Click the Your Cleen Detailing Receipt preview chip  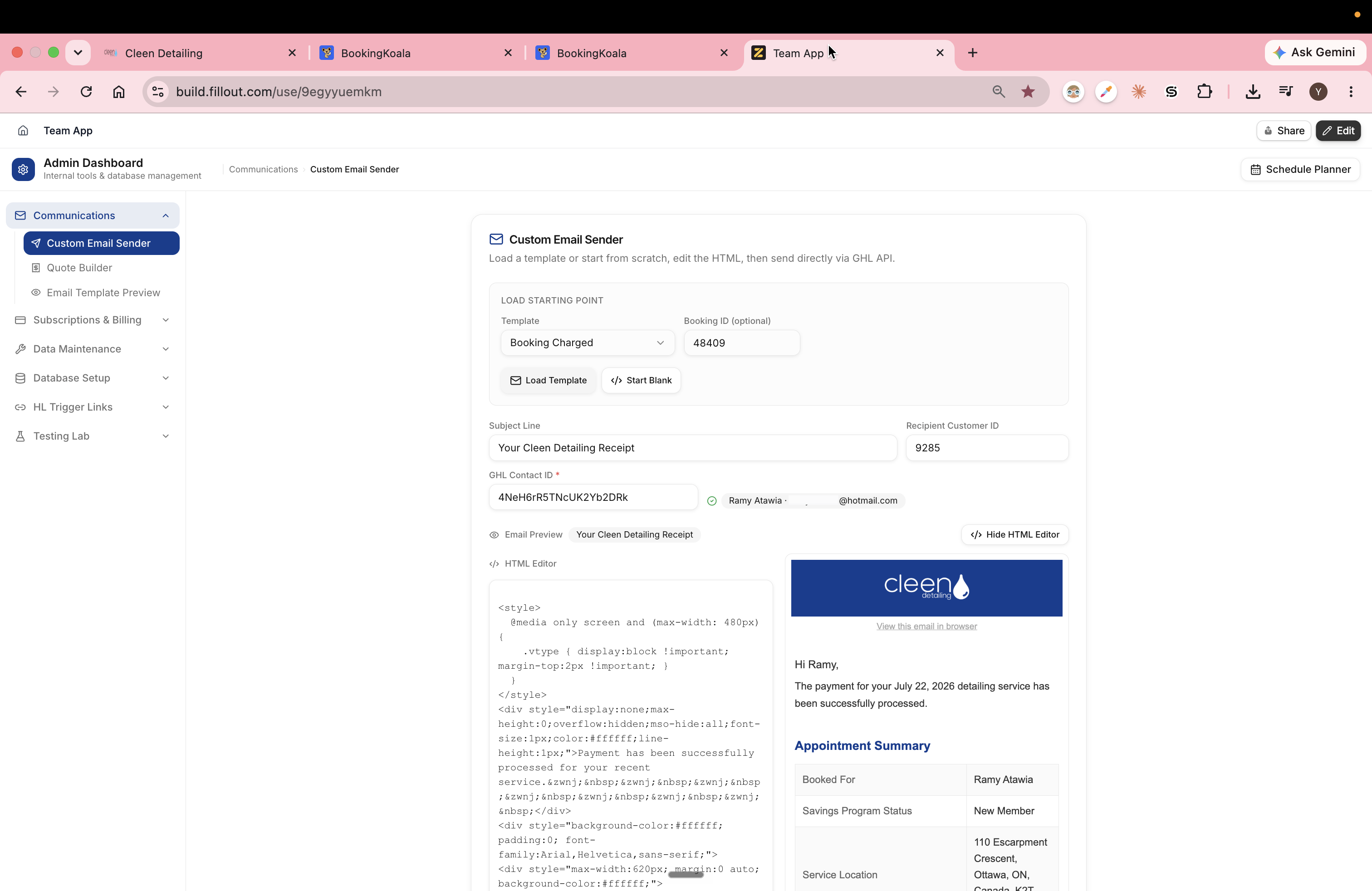tap(635, 535)
